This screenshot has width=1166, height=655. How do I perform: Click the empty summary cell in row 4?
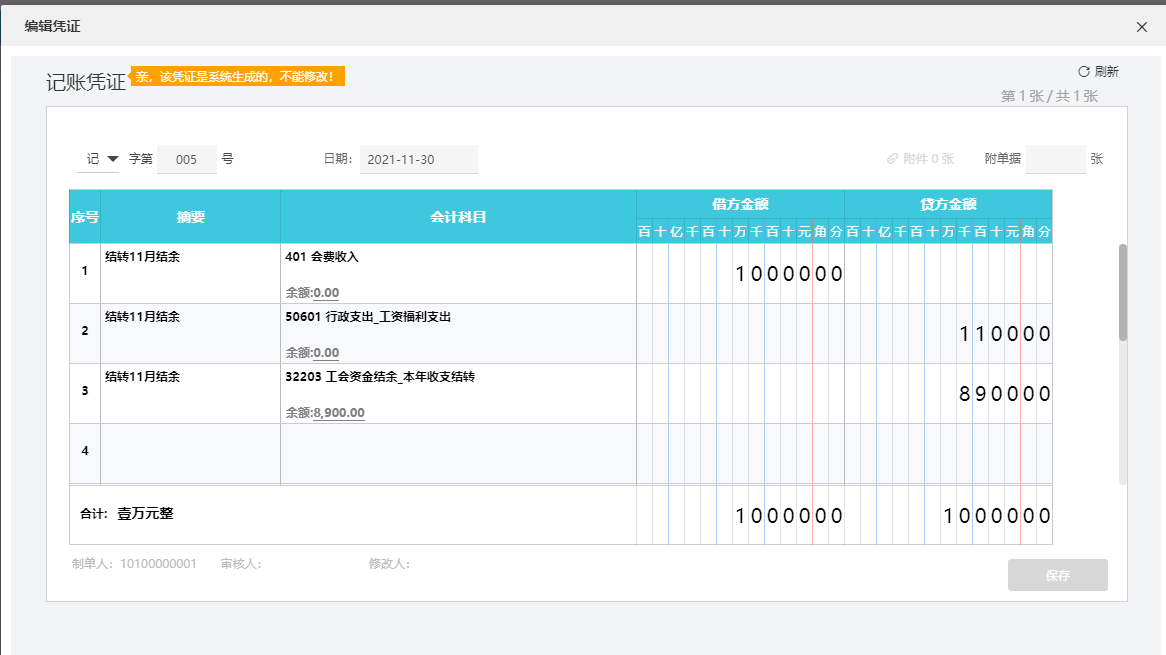pyautogui.click(x=190, y=453)
